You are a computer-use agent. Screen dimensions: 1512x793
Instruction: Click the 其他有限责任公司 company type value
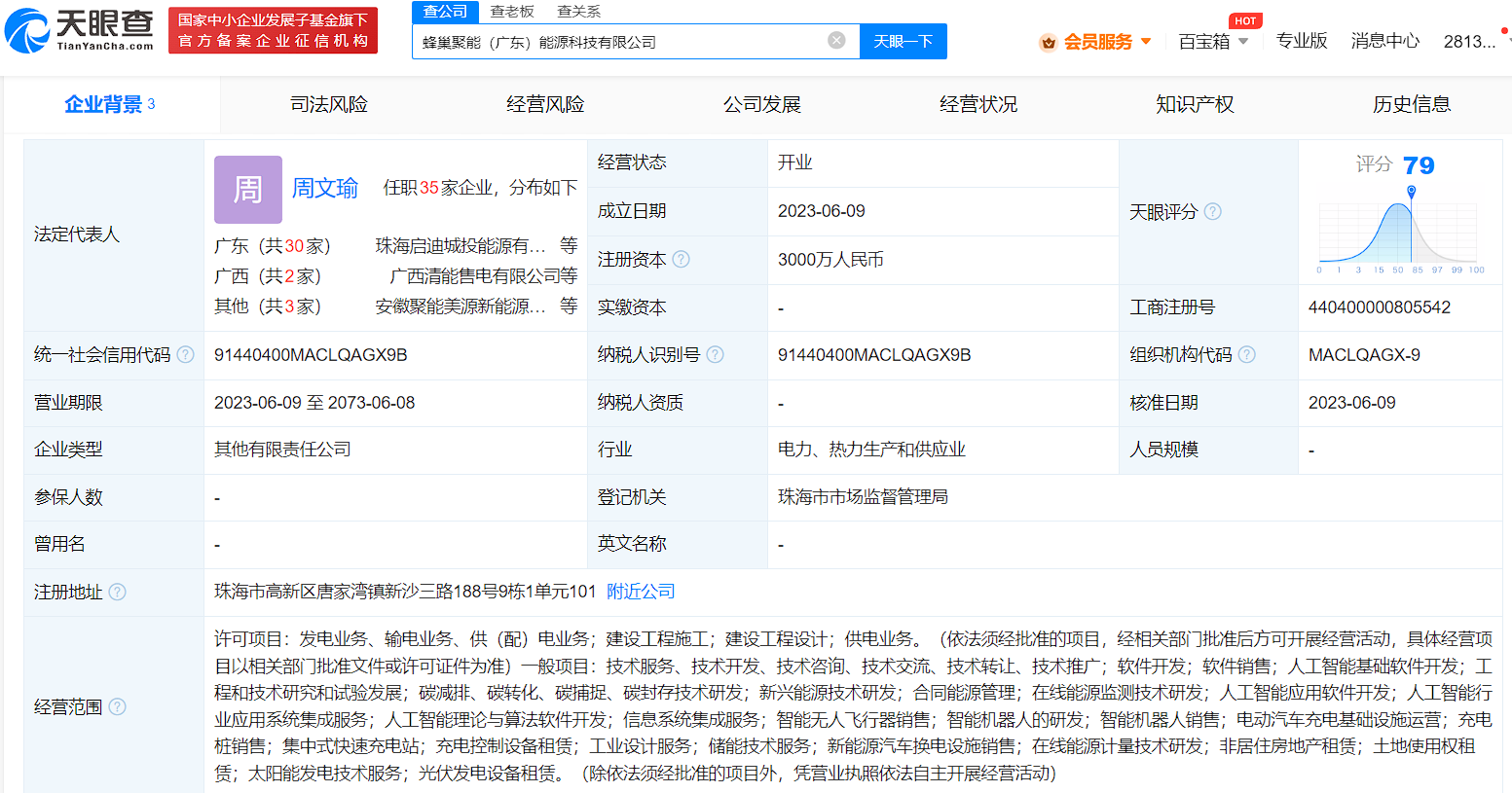point(282,450)
